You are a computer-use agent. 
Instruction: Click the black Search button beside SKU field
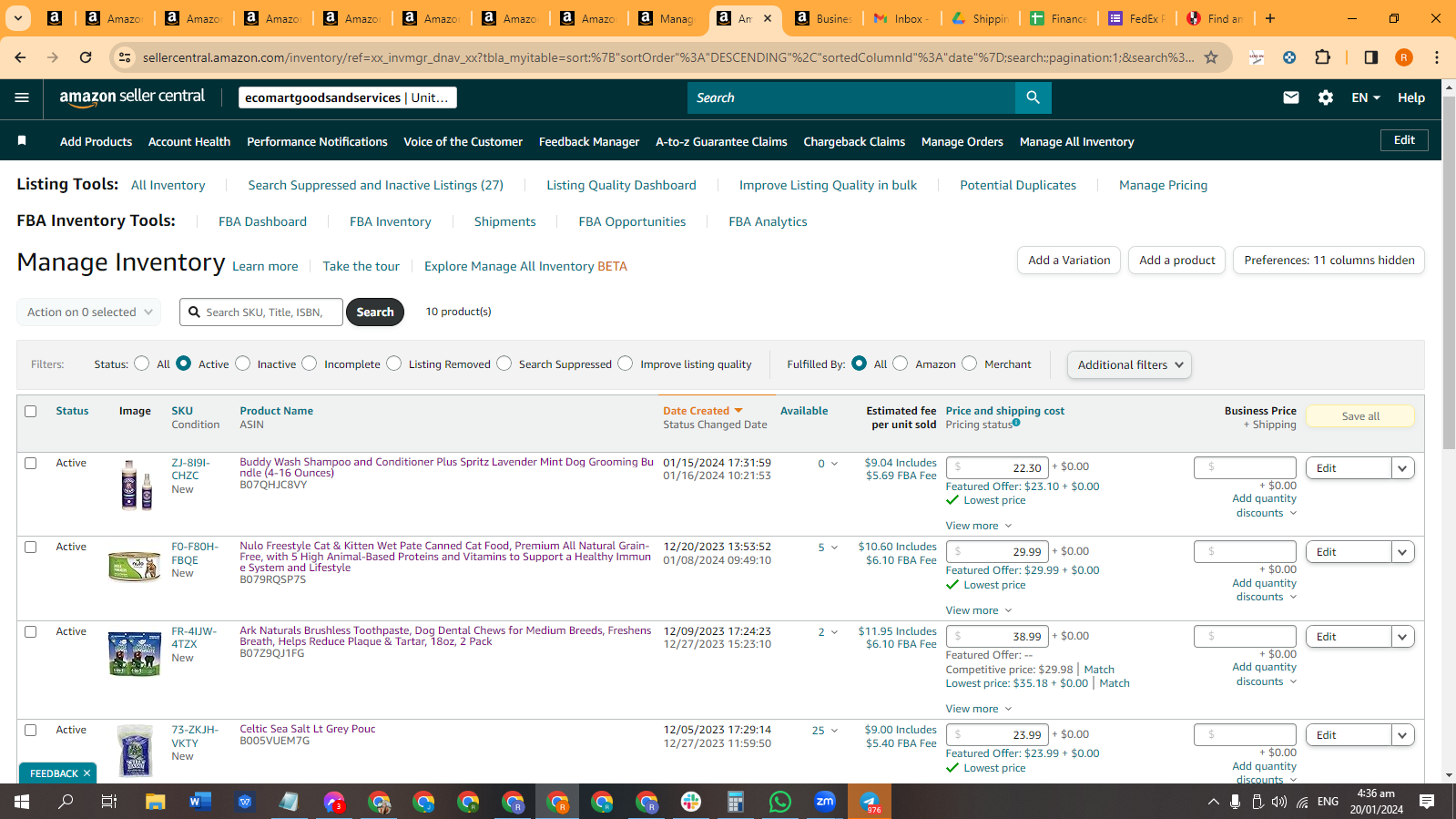coord(375,312)
